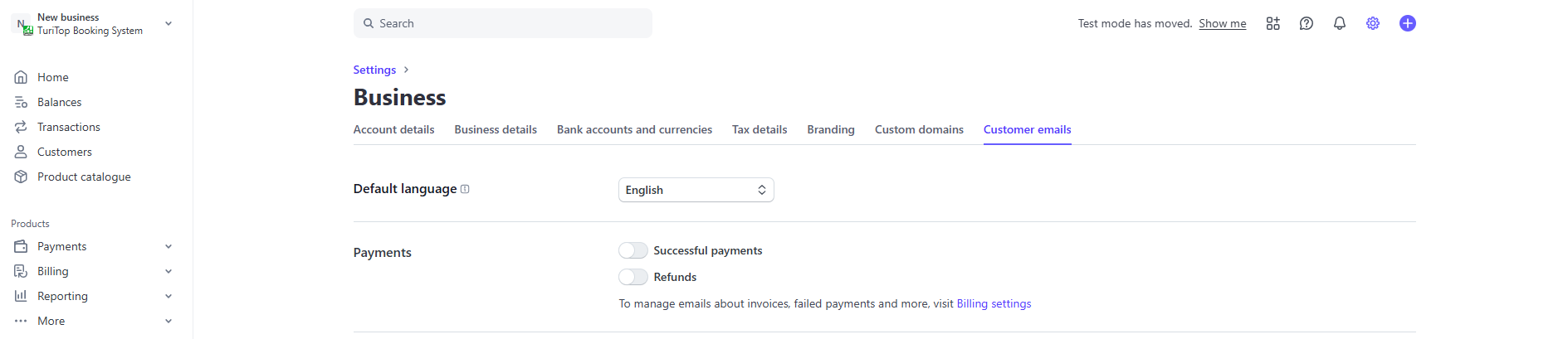This screenshot has height=339, width=1568.
Task: Click the Products section label
Action: click(x=30, y=224)
